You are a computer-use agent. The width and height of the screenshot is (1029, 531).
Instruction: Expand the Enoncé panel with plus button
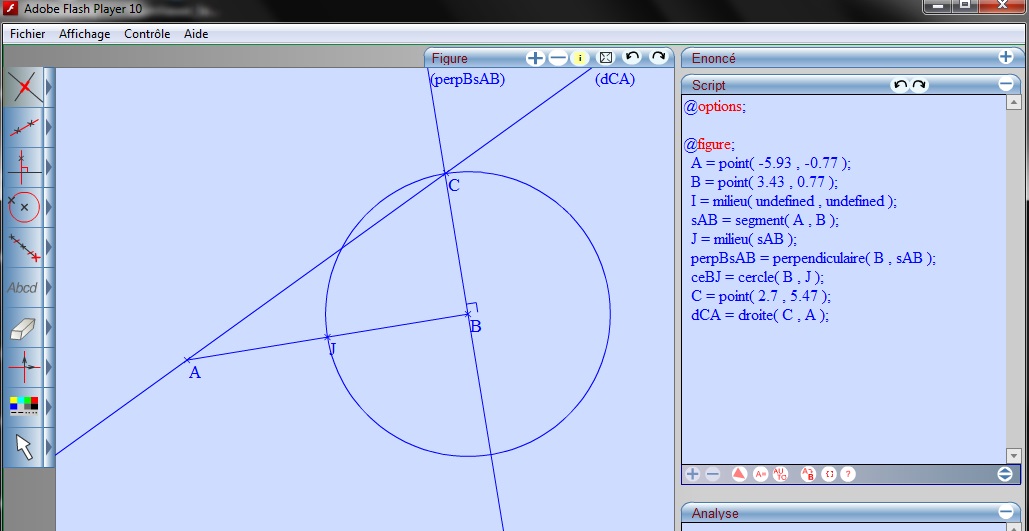pos(1005,58)
